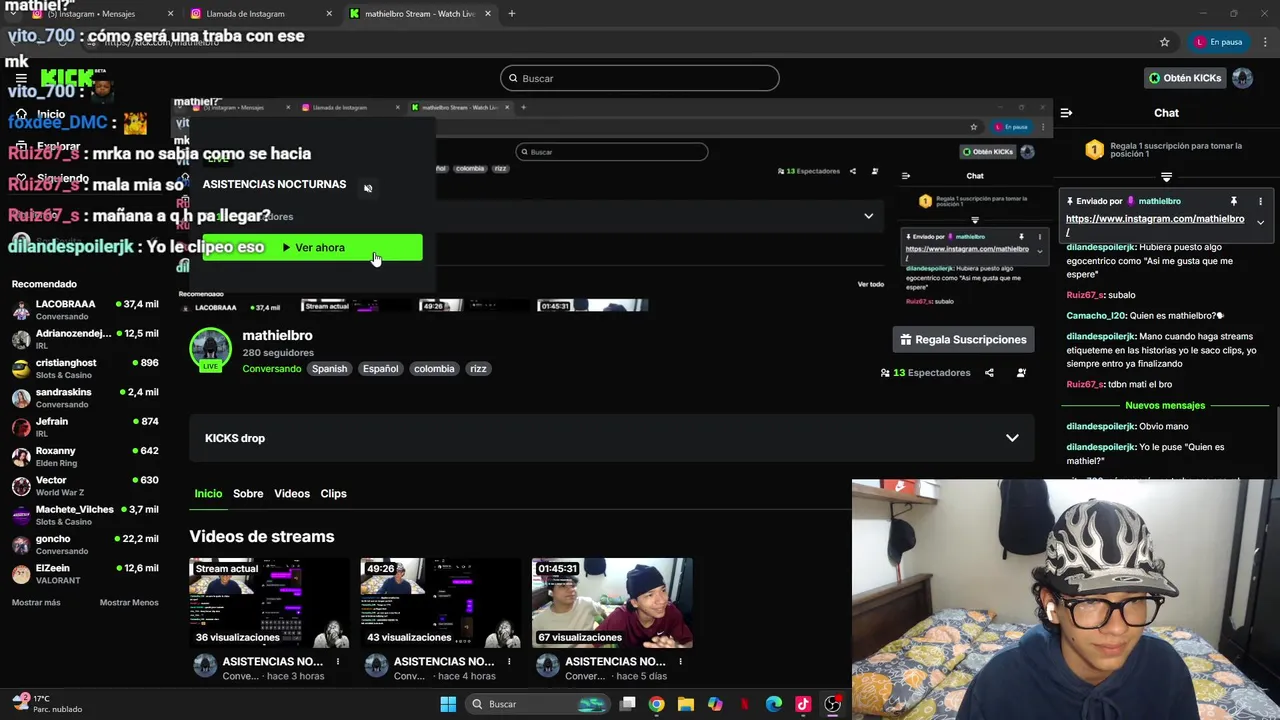This screenshot has height=720, width=1280.
Task: Click the Kick Buscar search field
Action: pyautogui.click(x=640, y=78)
